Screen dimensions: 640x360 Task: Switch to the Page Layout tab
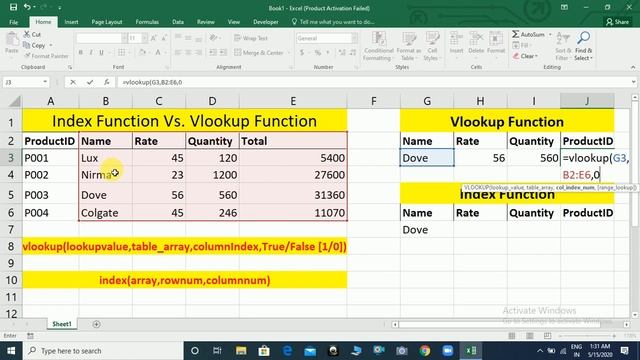point(107,22)
